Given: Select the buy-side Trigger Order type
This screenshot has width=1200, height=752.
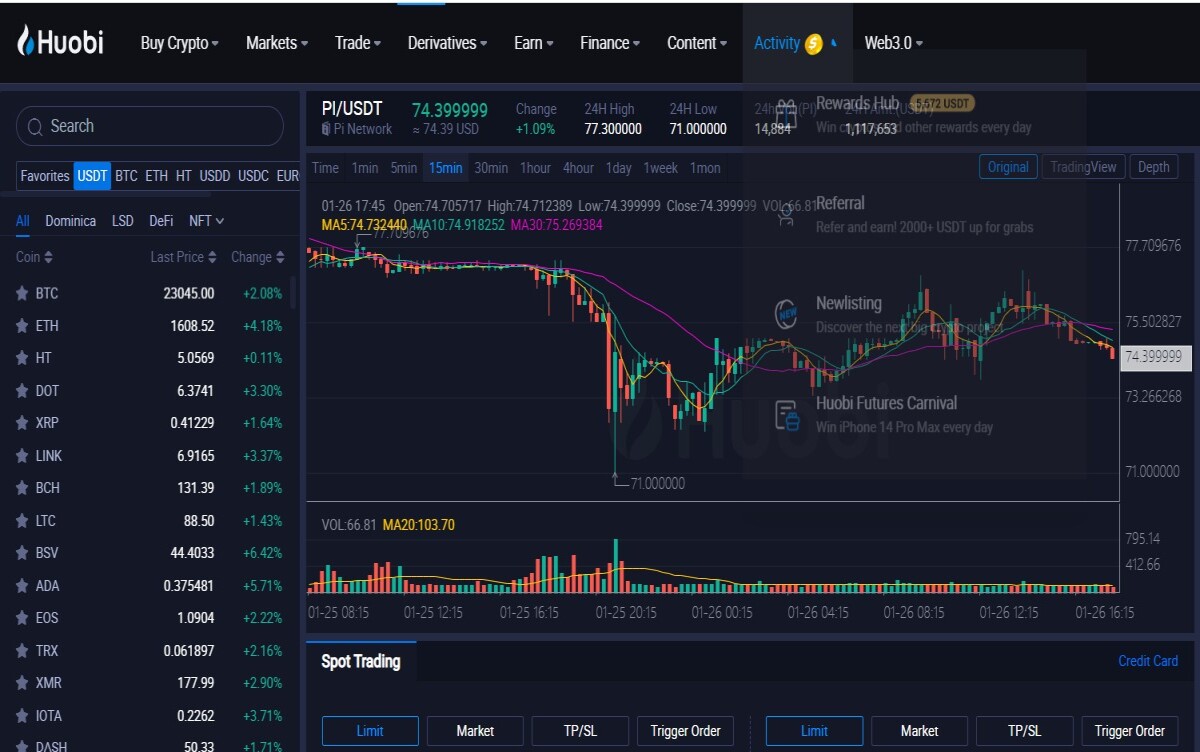Looking at the screenshot, I should point(685,731).
